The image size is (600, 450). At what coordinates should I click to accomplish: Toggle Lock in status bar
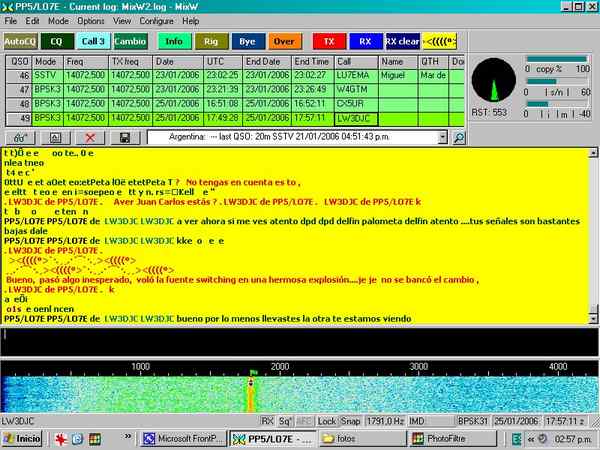pyautogui.click(x=326, y=421)
